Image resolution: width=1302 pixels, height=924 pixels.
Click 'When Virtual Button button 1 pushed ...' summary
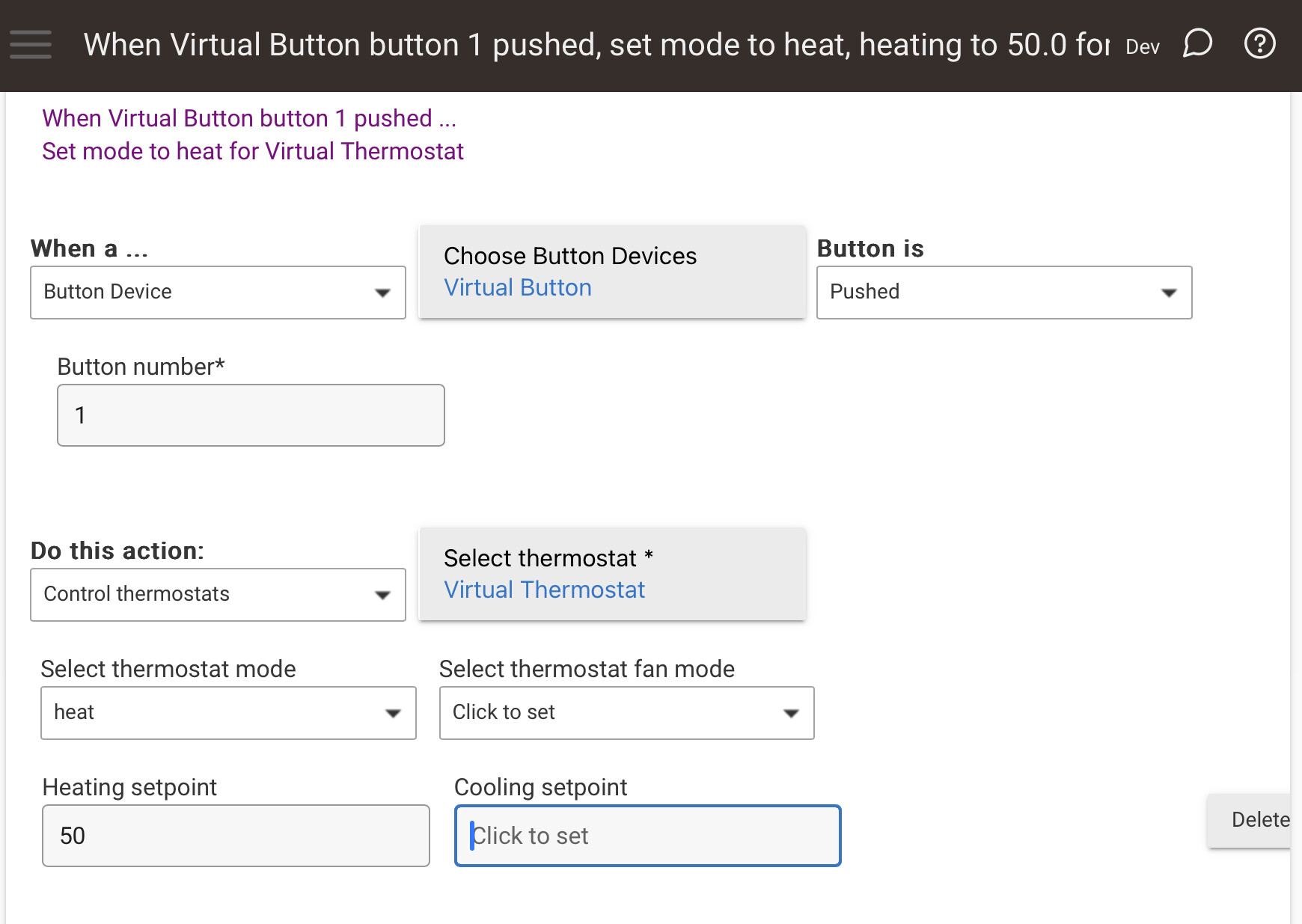(249, 118)
